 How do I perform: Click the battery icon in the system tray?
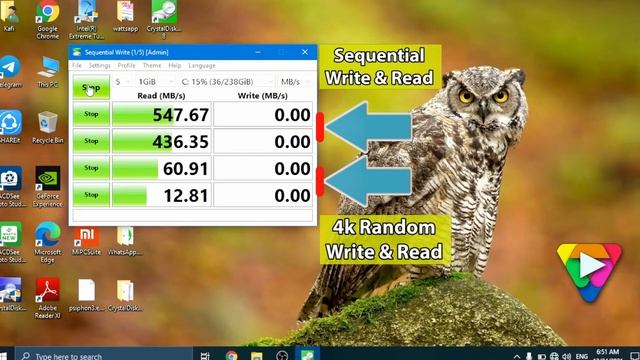pyautogui.click(x=541, y=356)
